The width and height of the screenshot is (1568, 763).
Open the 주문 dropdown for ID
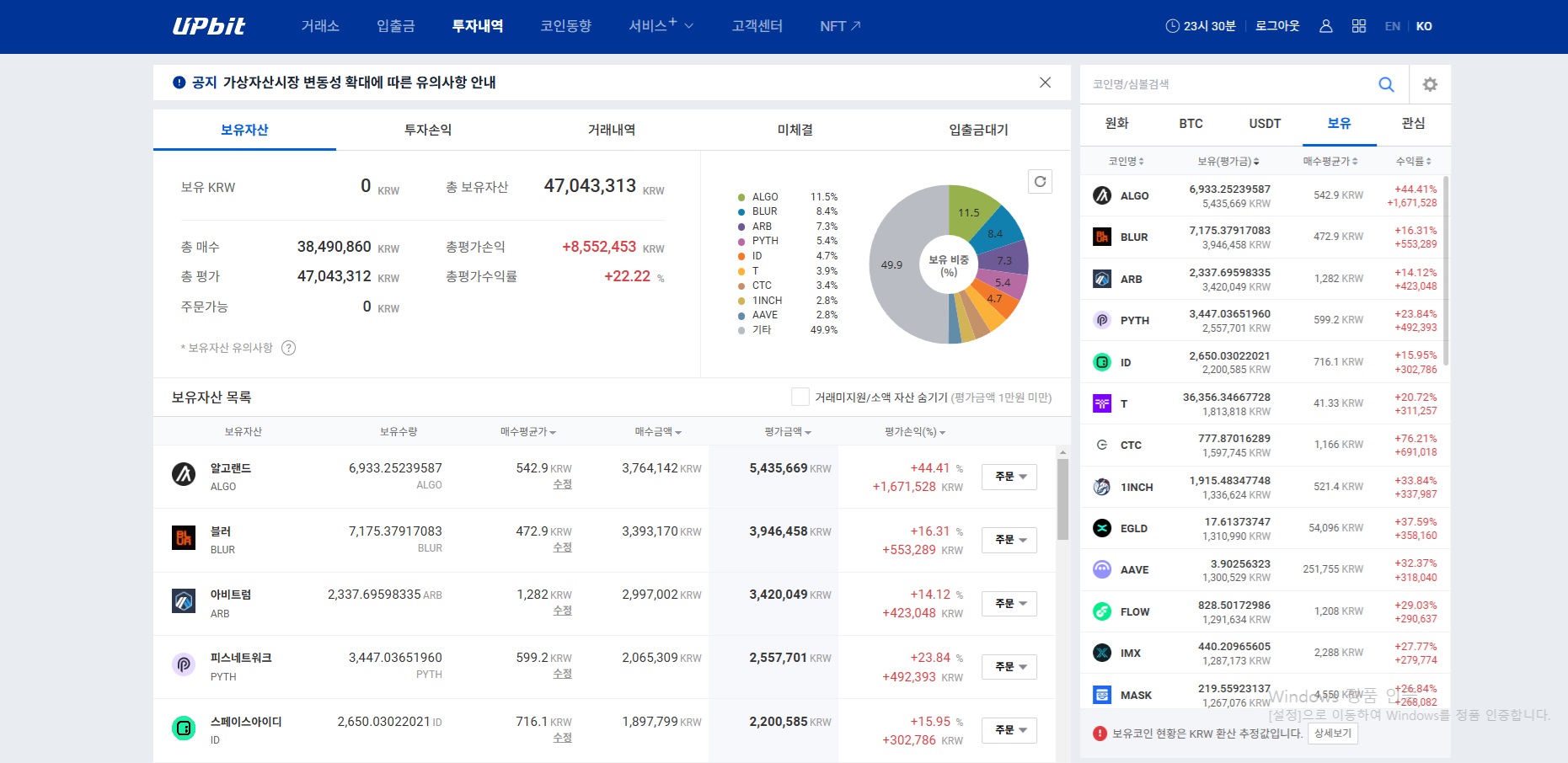[x=1009, y=730]
